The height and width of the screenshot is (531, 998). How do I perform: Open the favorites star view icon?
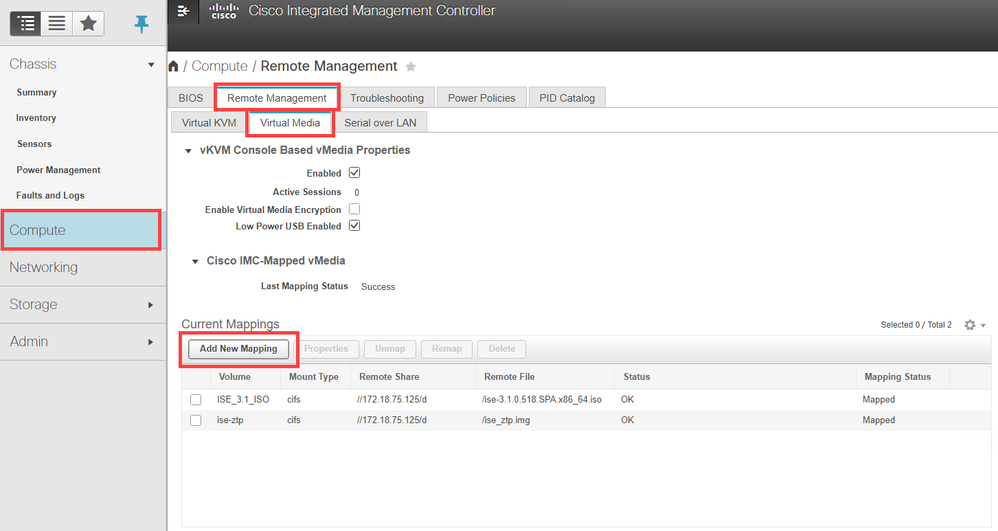[x=88, y=24]
